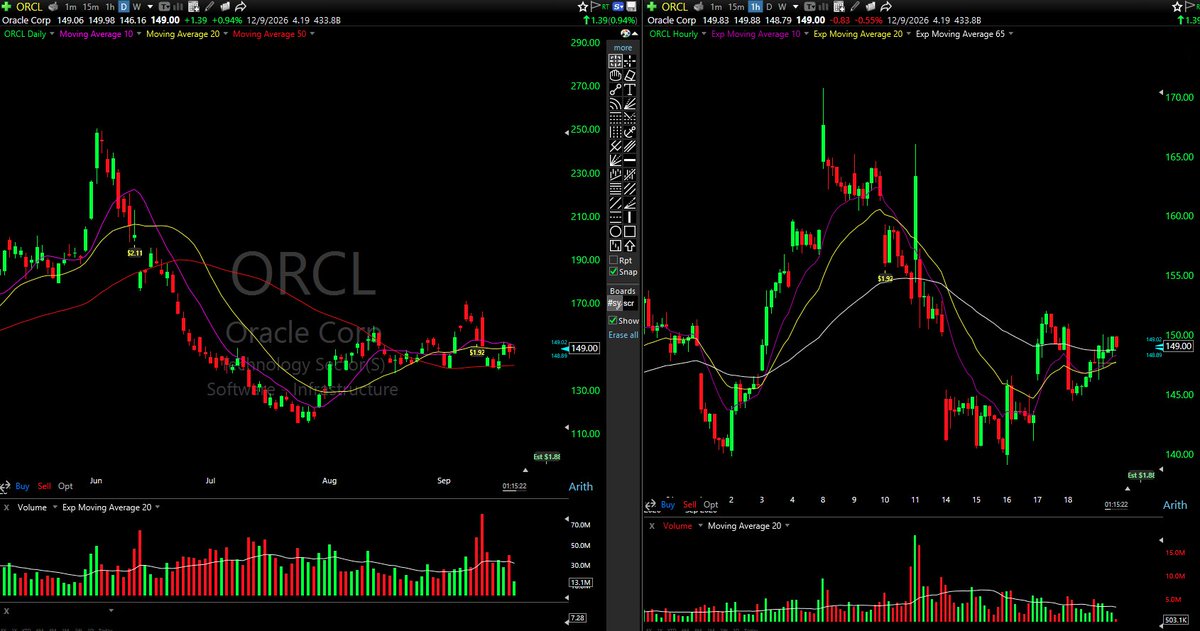The width and height of the screenshot is (1200, 631).
Task: Click Buy on the right chart
Action: pos(668,505)
